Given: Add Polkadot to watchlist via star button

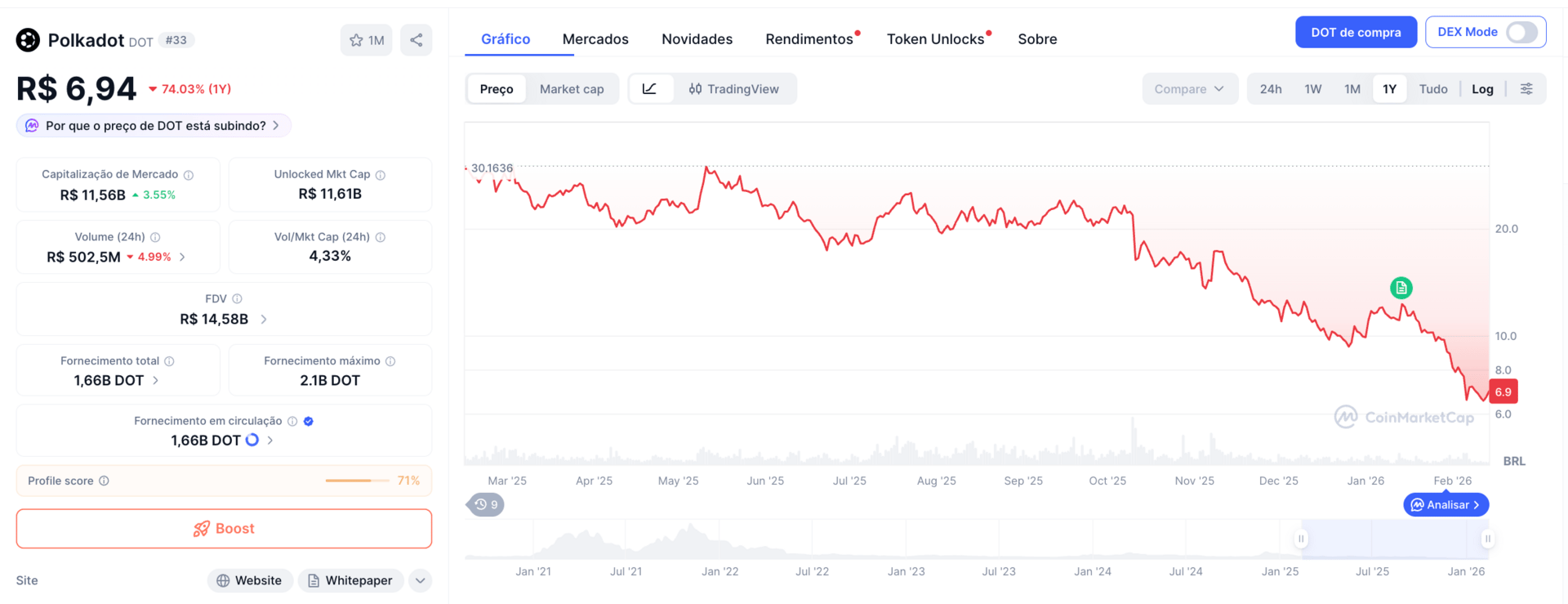Looking at the screenshot, I should tap(367, 40).
